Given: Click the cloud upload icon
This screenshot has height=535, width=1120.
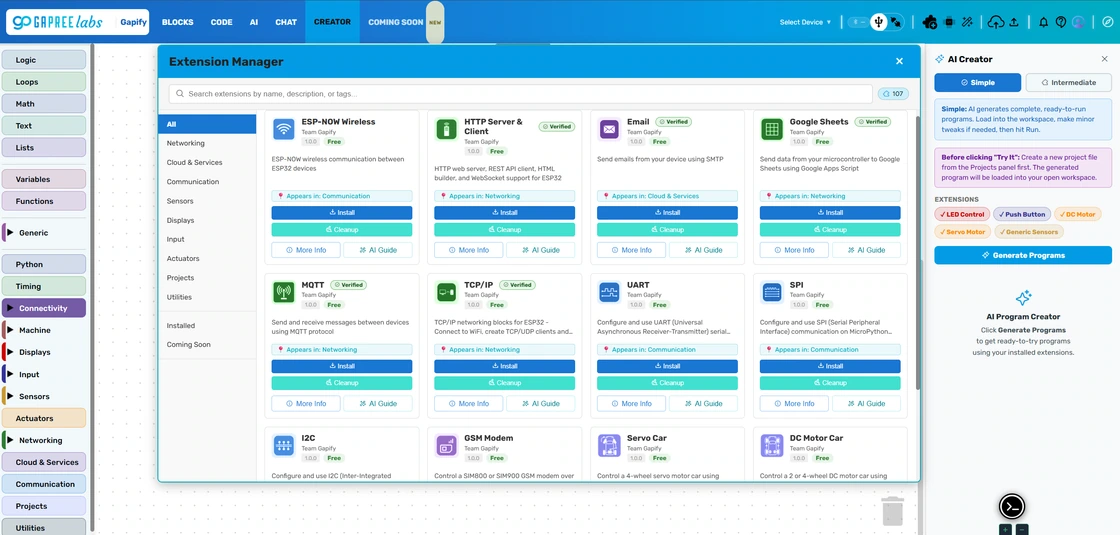Looking at the screenshot, I should pos(996,22).
